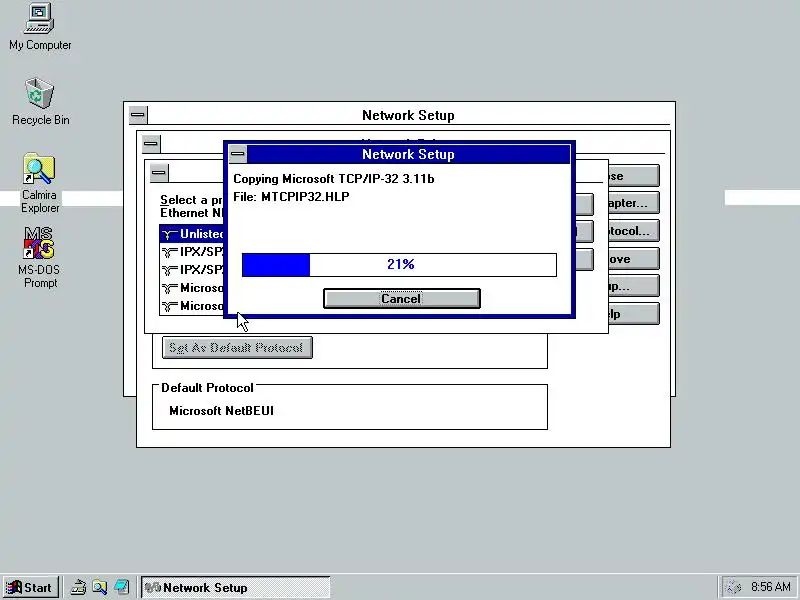Click the partially hidden Remove button
The height and width of the screenshot is (600, 800).
pyautogui.click(x=633, y=259)
